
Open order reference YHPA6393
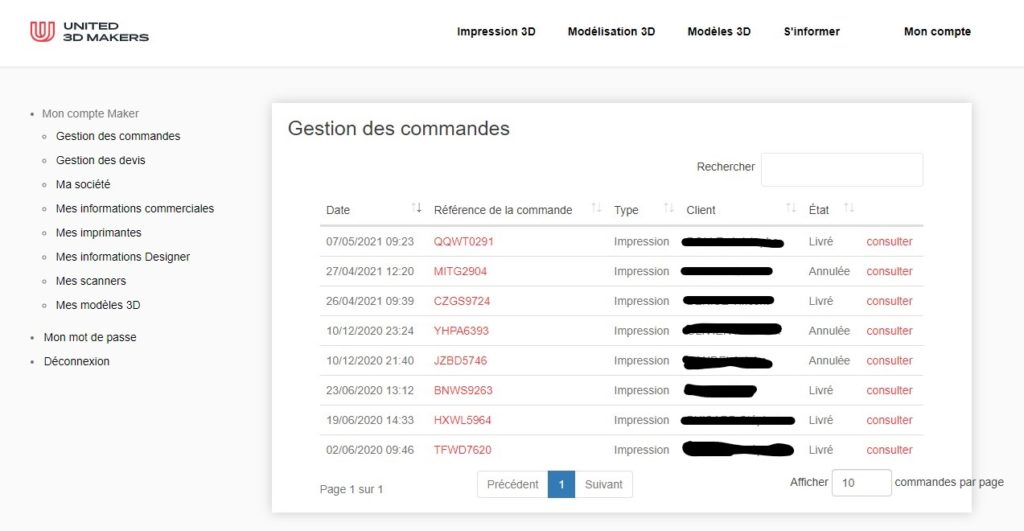[461, 330]
